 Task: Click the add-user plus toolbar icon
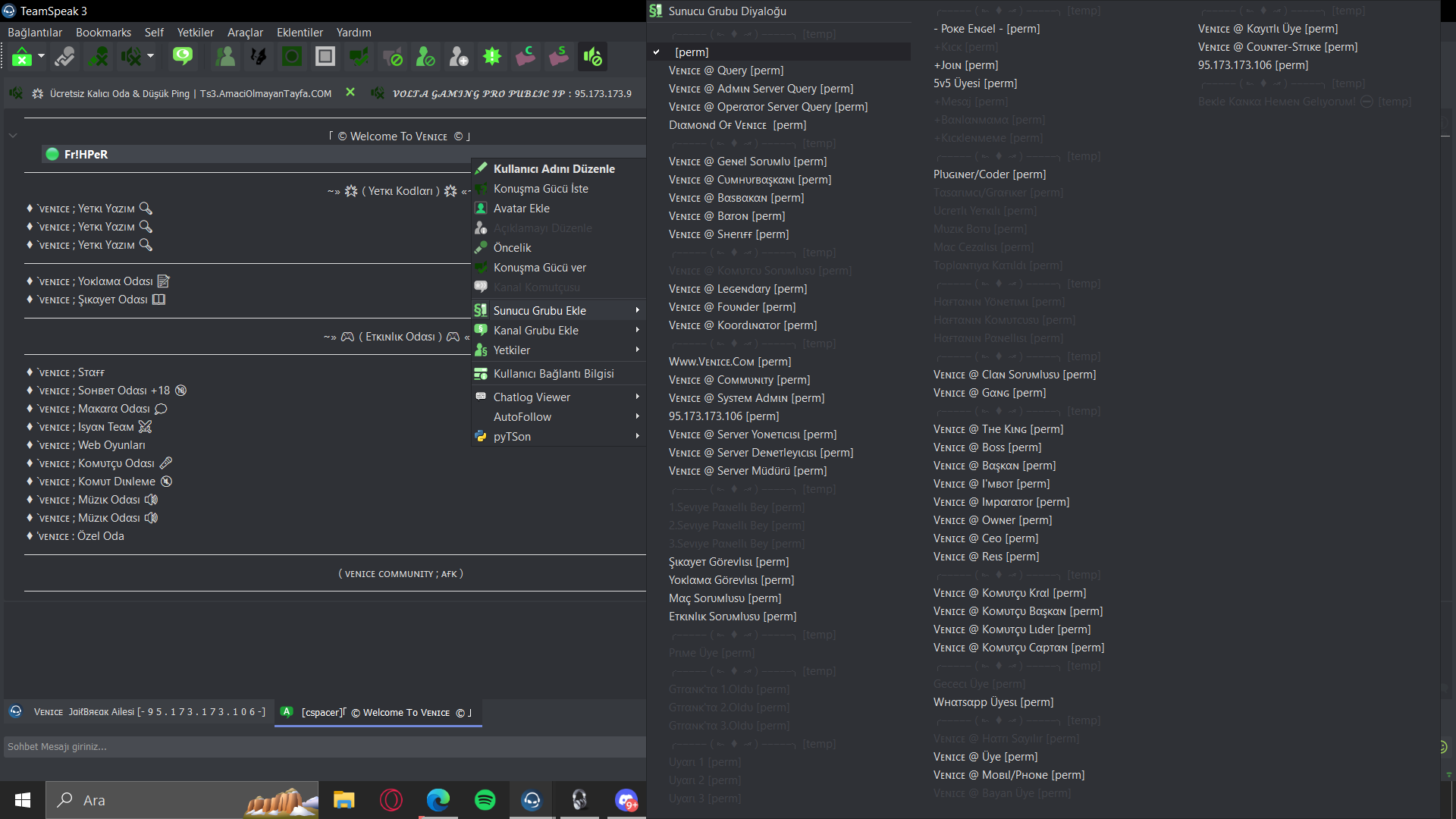click(459, 56)
